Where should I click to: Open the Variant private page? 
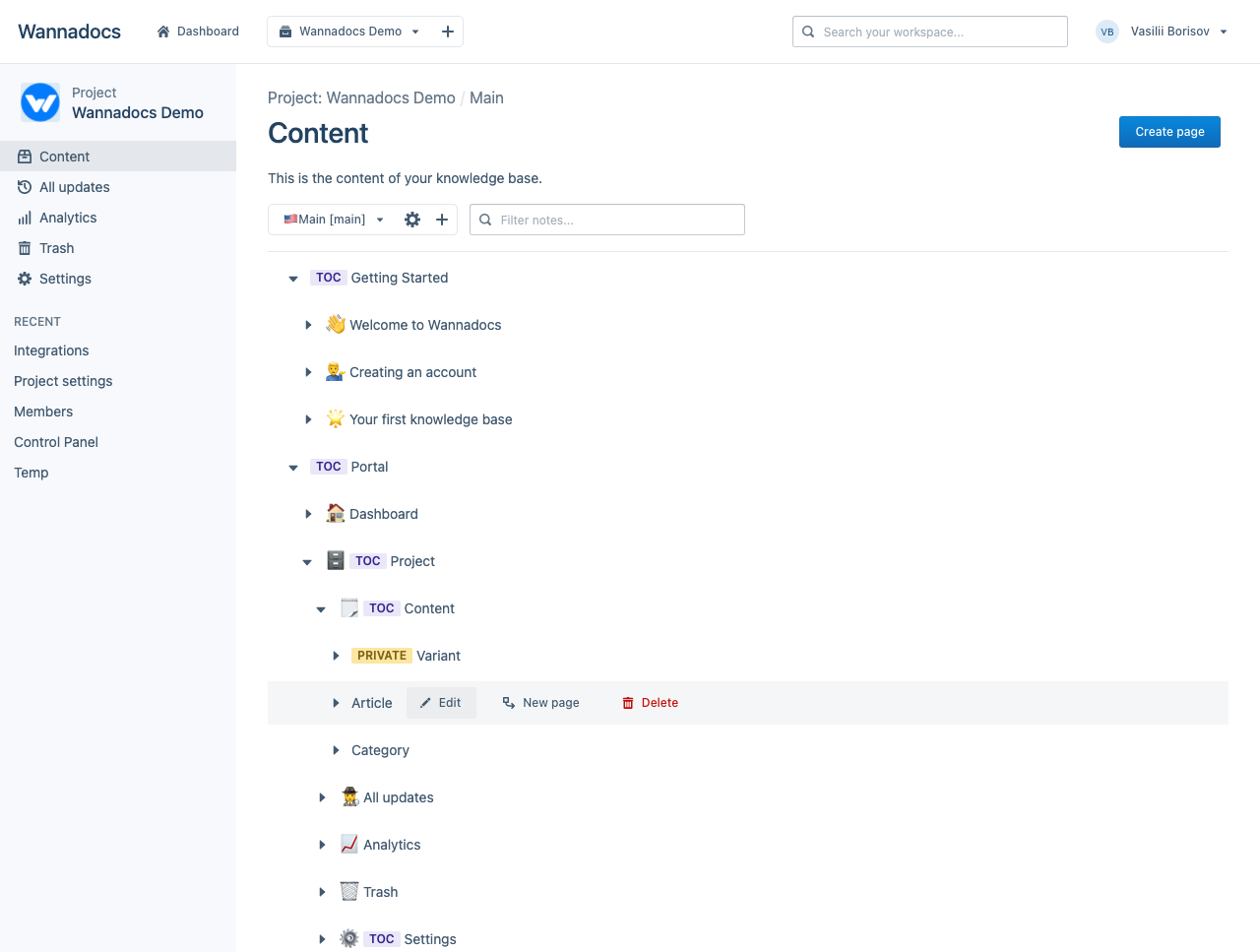click(x=438, y=656)
